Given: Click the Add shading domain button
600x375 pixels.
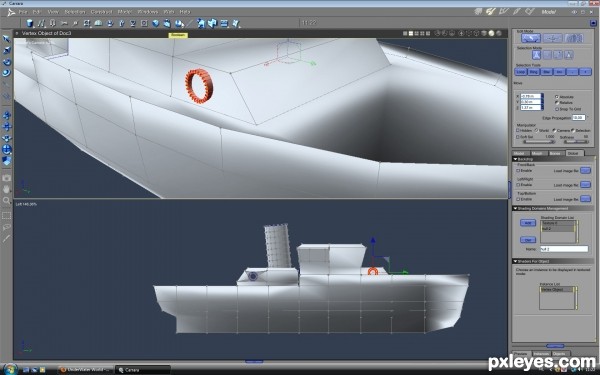Looking at the screenshot, I should (x=528, y=223).
